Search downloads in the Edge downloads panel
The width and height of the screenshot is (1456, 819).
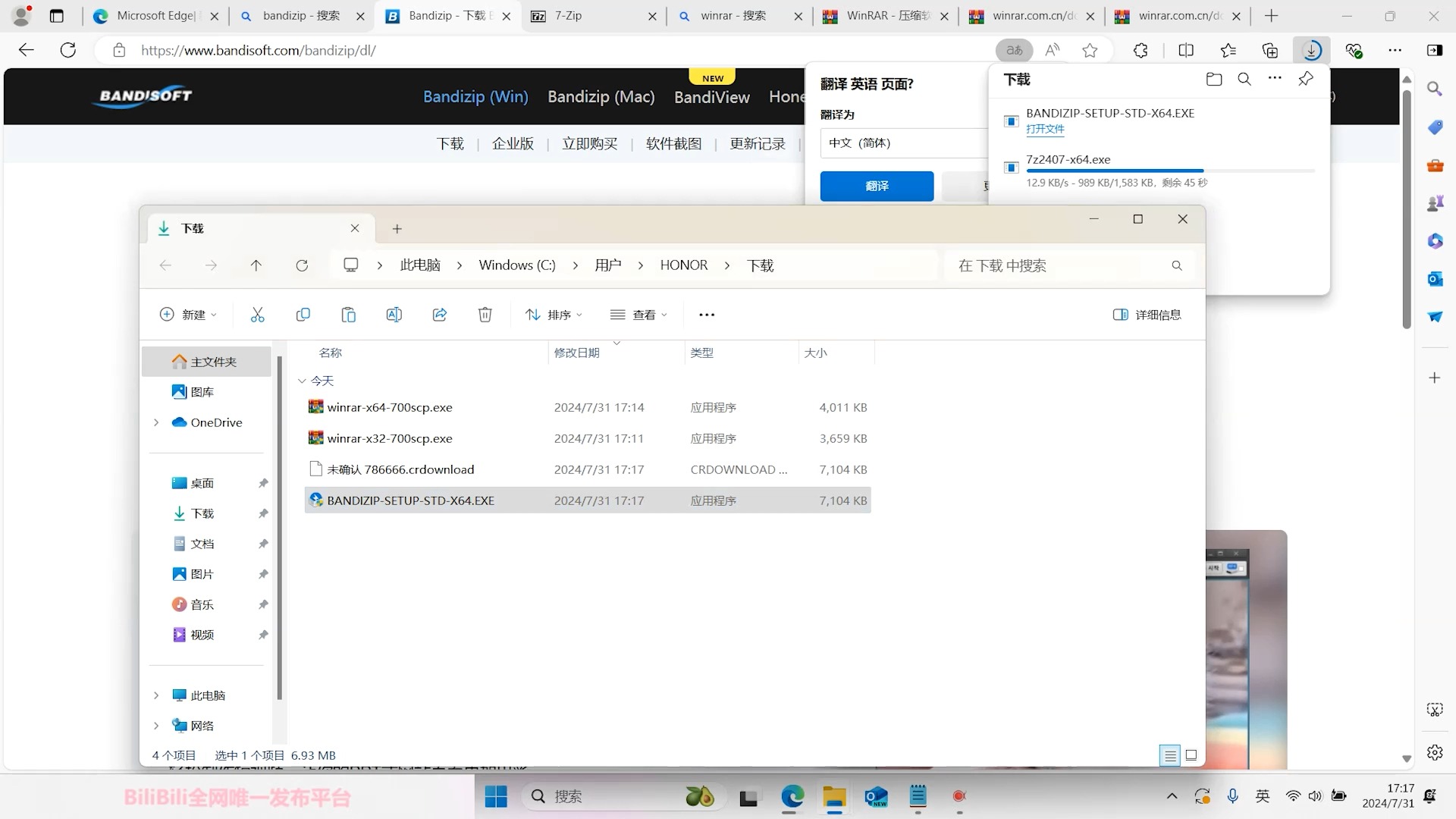click(1244, 79)
